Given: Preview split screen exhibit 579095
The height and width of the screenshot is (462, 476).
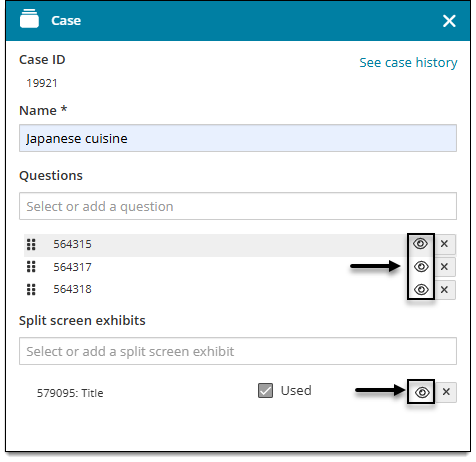Looking at the screenshot, I should pos(422,392).
